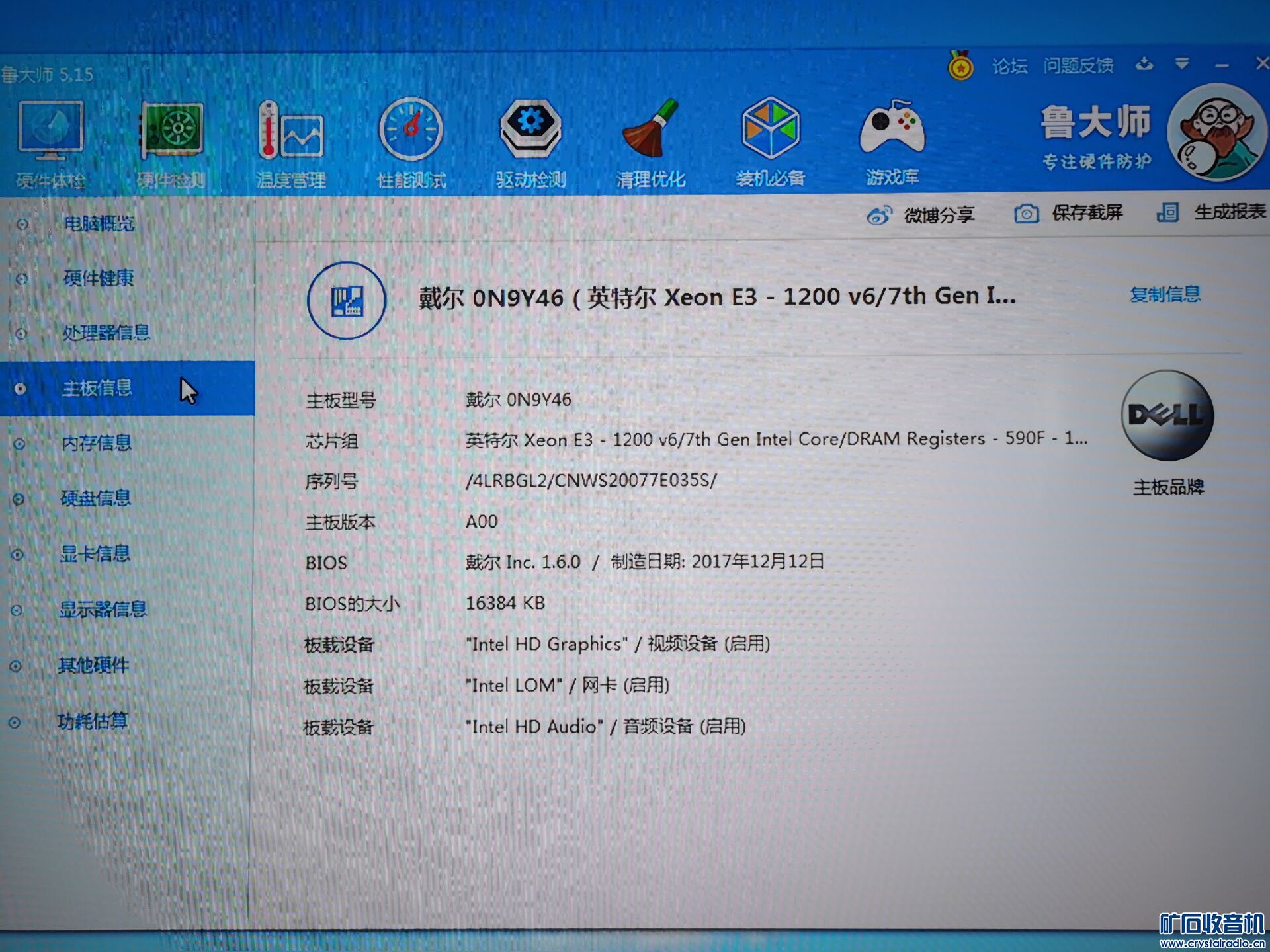The width and height of the screenshot is (1270, 952).
Task: Switch to 硬盘信息 sidebar item
Action: (x=96, y=498)
